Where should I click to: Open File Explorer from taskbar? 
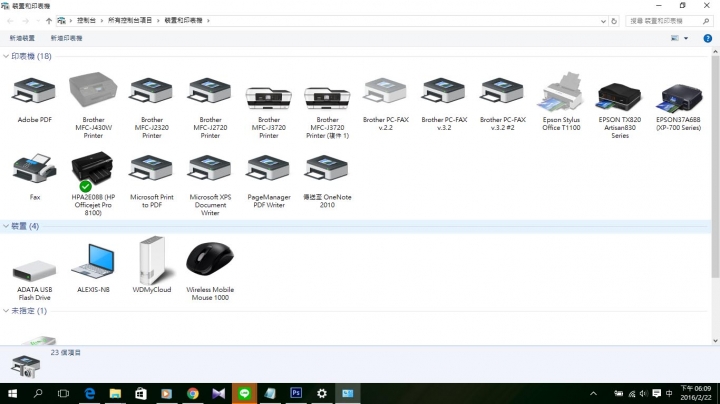(x=115, y=393)
